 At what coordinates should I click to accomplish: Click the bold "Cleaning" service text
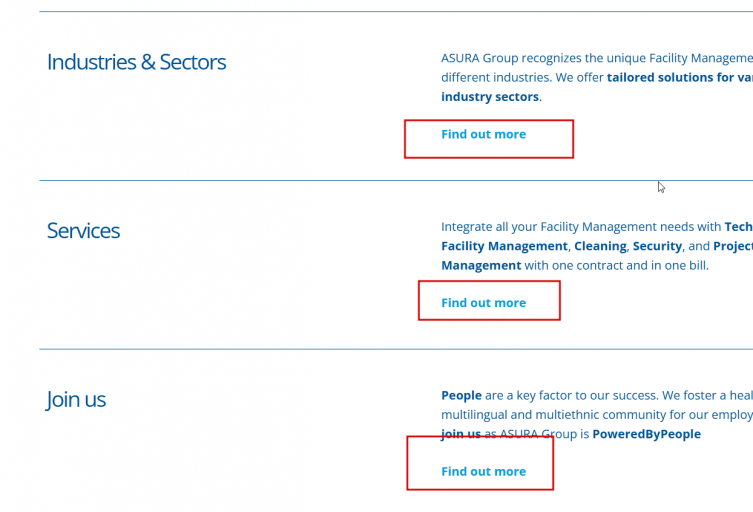tap(600, 246)
